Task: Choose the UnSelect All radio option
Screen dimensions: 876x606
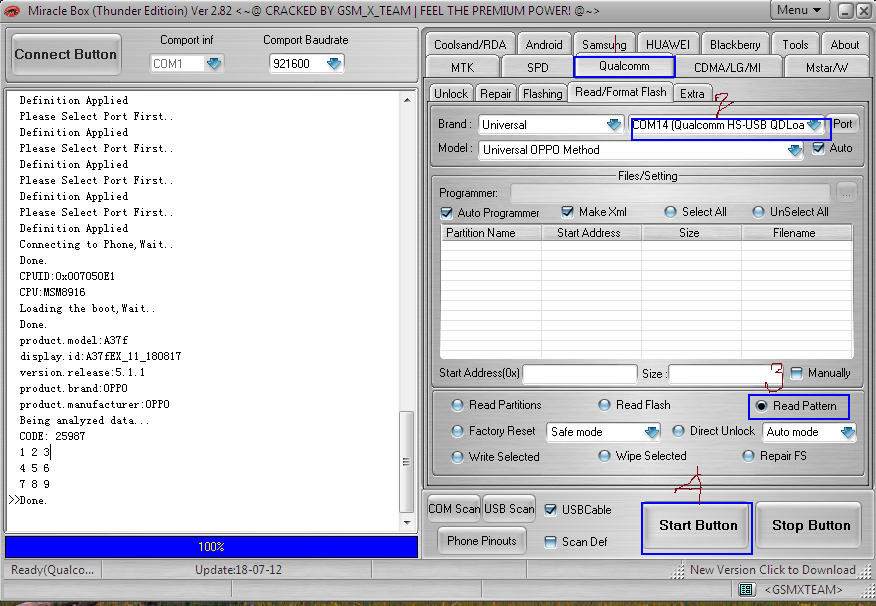Action: pyautogui.click(x=758, y=212)
